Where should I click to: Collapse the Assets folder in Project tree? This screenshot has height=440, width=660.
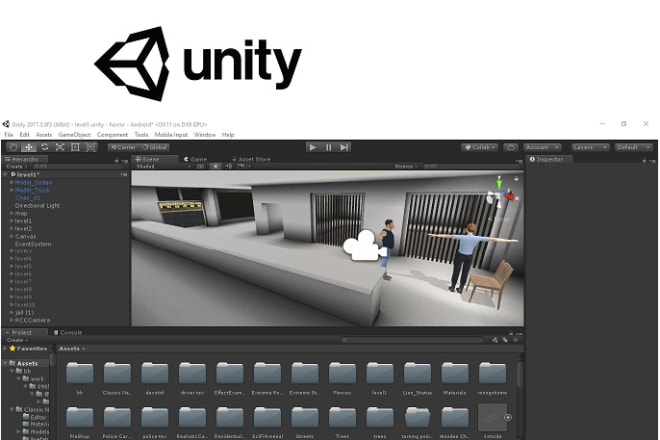[x=5, y=363]
